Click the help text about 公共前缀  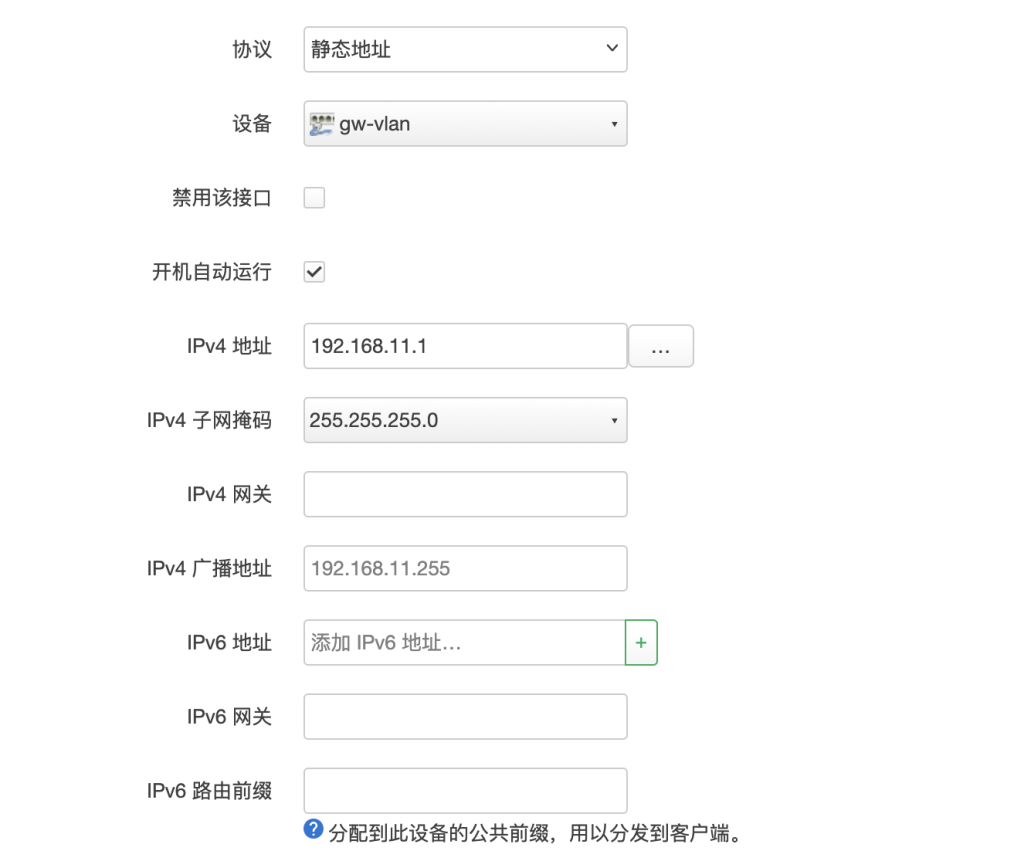(530, 832)
